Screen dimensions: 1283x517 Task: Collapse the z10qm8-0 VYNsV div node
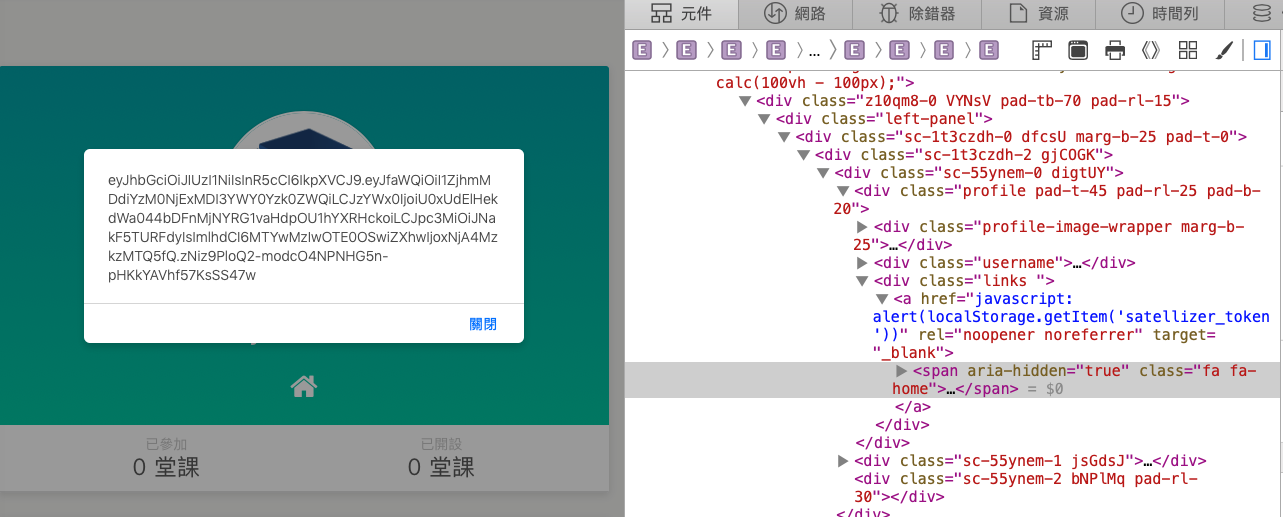(744, 101)
